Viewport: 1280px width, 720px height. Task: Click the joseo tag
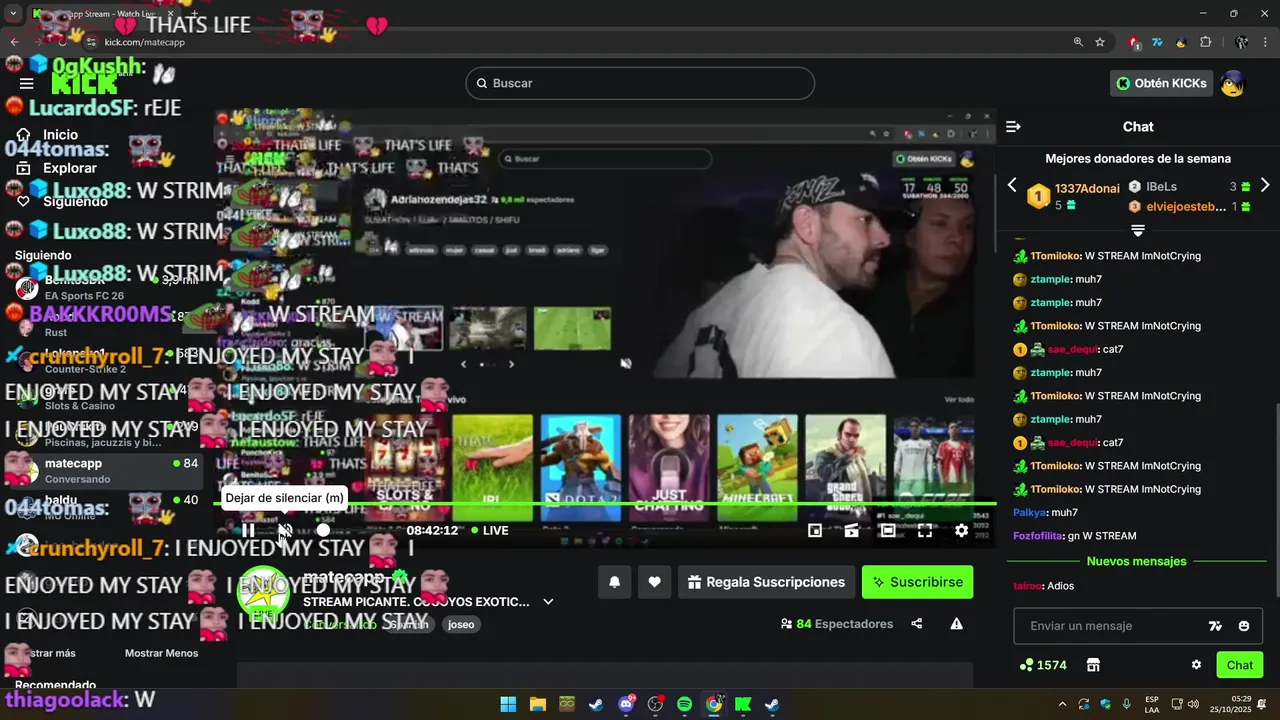pyautogui.click(x=461, y=624)
